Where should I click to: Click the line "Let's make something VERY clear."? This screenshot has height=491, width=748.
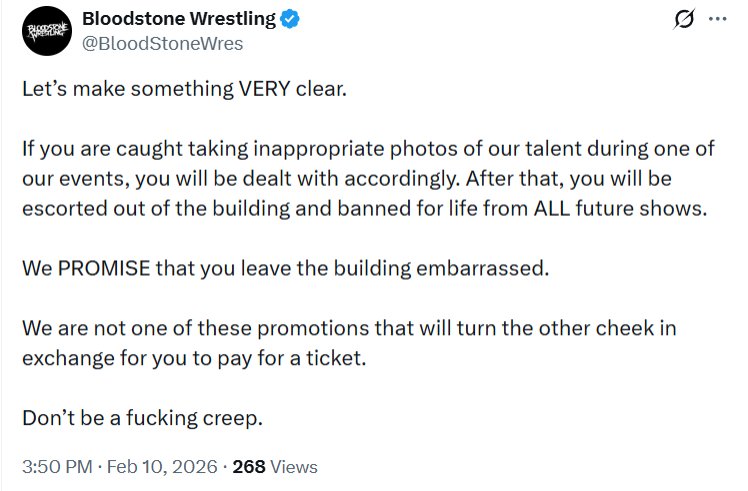point(182,87)
